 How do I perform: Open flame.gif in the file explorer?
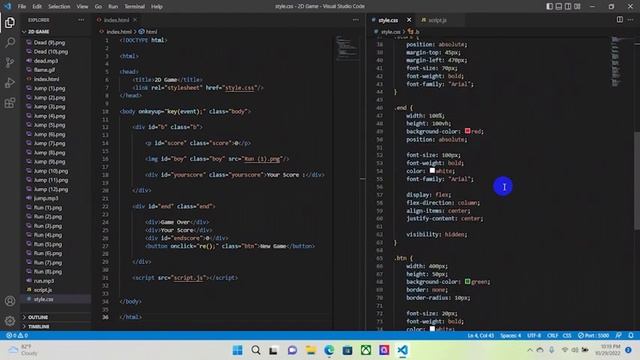[x=44, y=70]
